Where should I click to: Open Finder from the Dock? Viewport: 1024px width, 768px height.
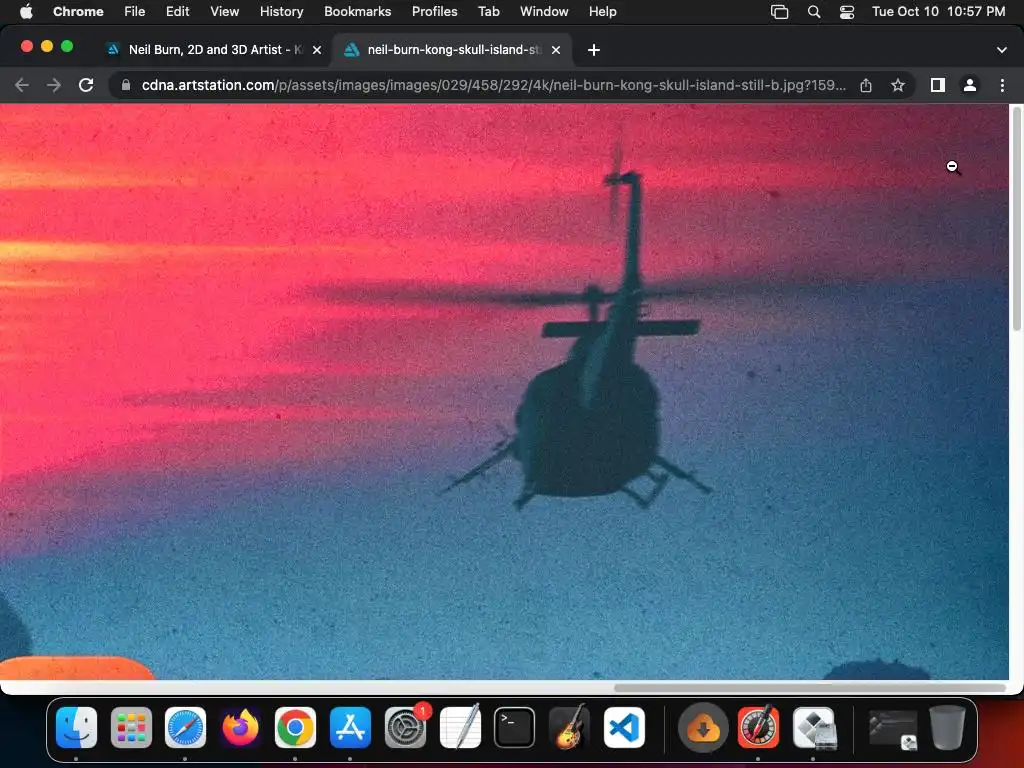click(x=76, y=728)
